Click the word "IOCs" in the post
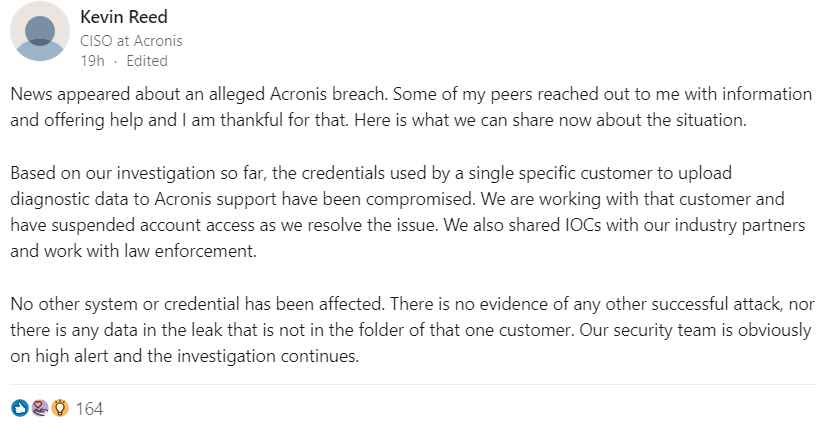The width and height of the screenshot is (830, 424). pyautogui.click(x=581, y=225)
